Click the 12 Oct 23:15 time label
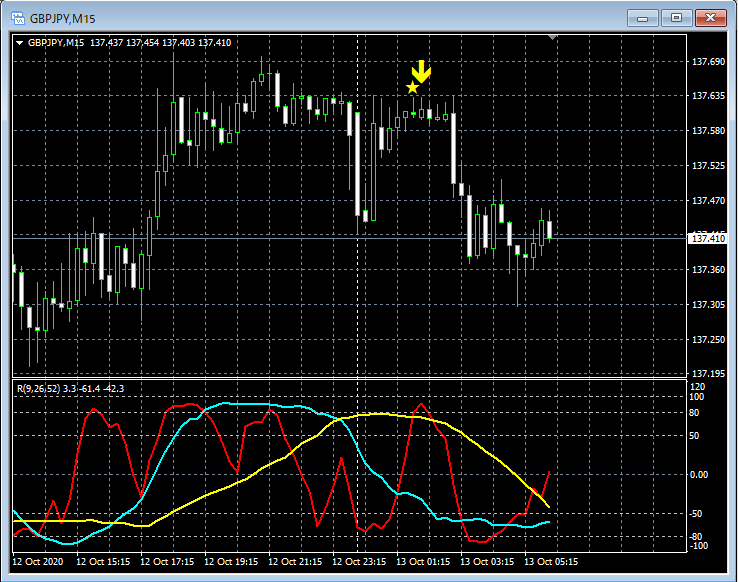Viewport: 739px width, 582px height. coord(359,562)
